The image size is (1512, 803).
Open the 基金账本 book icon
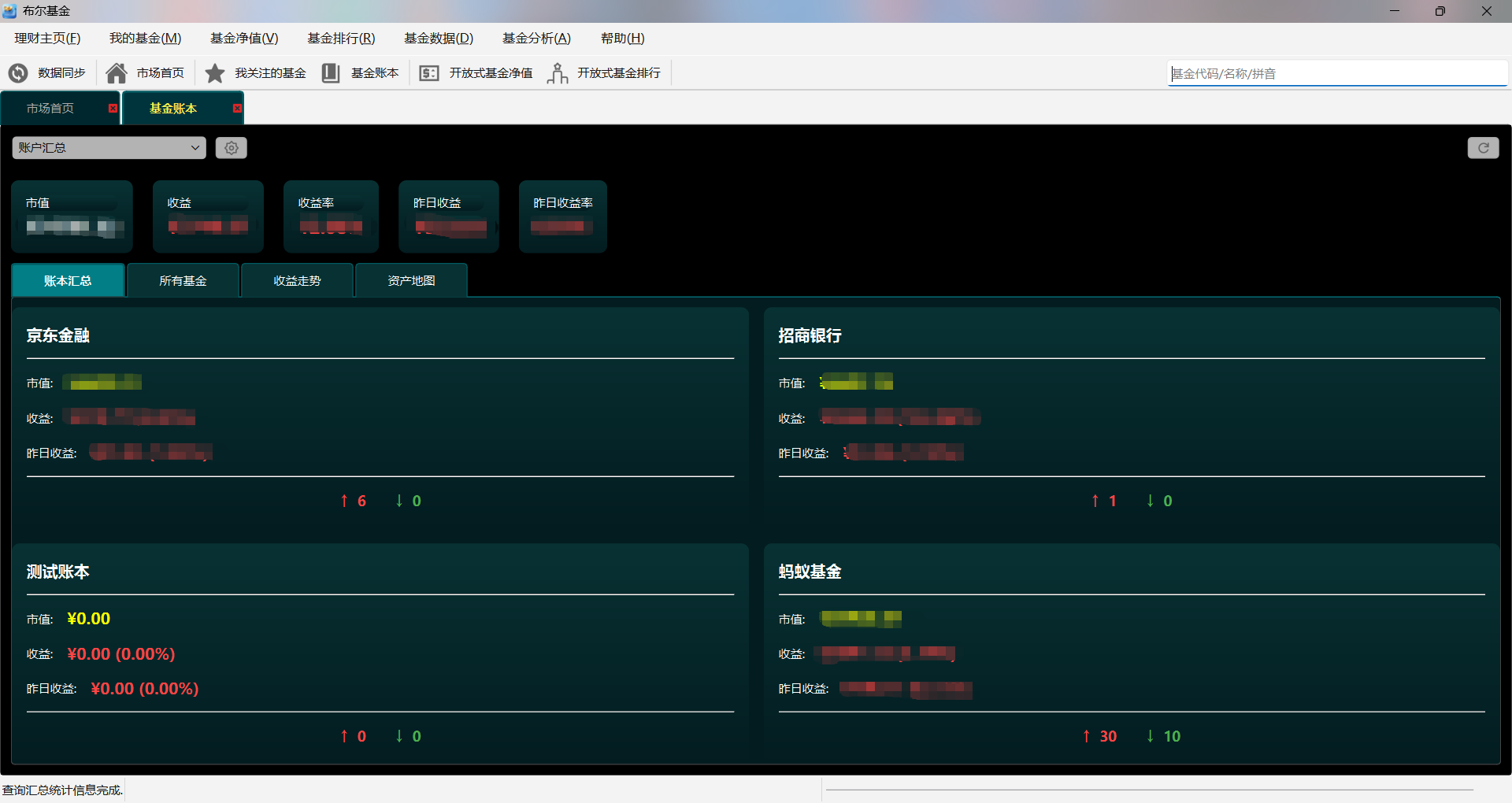pyautogui.click(x=331, y=73)
